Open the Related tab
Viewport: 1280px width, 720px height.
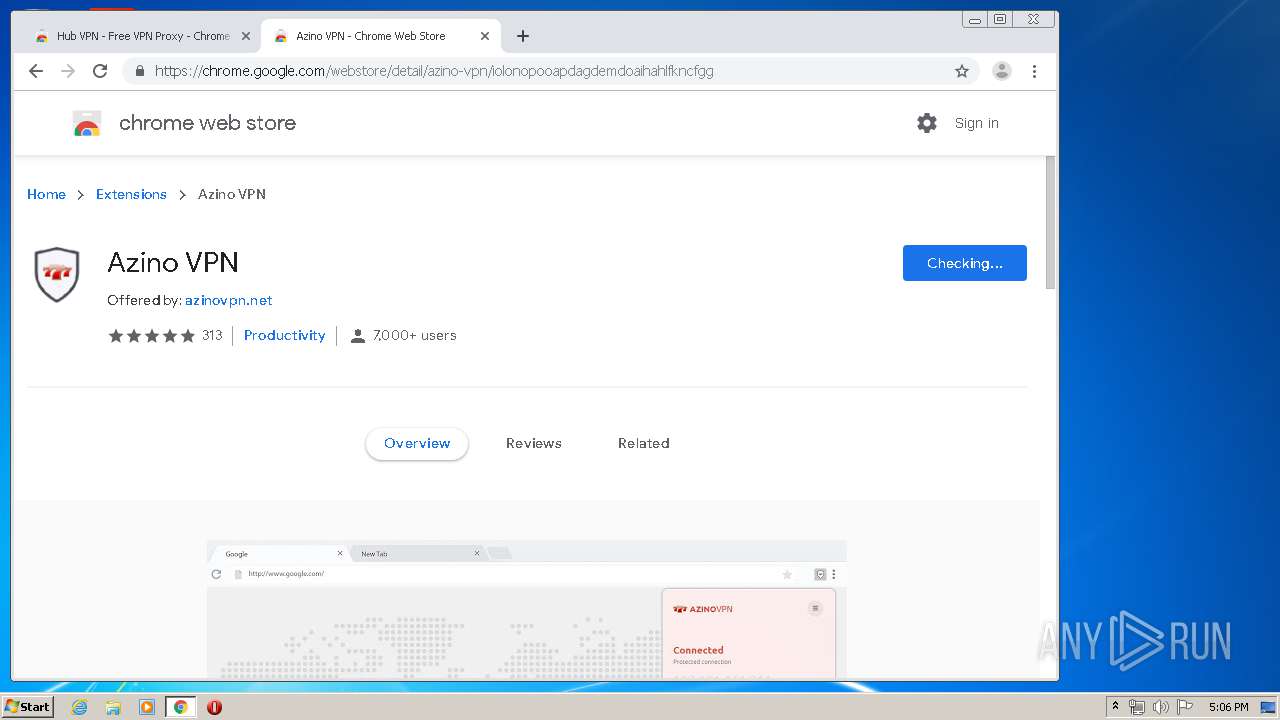643,443
